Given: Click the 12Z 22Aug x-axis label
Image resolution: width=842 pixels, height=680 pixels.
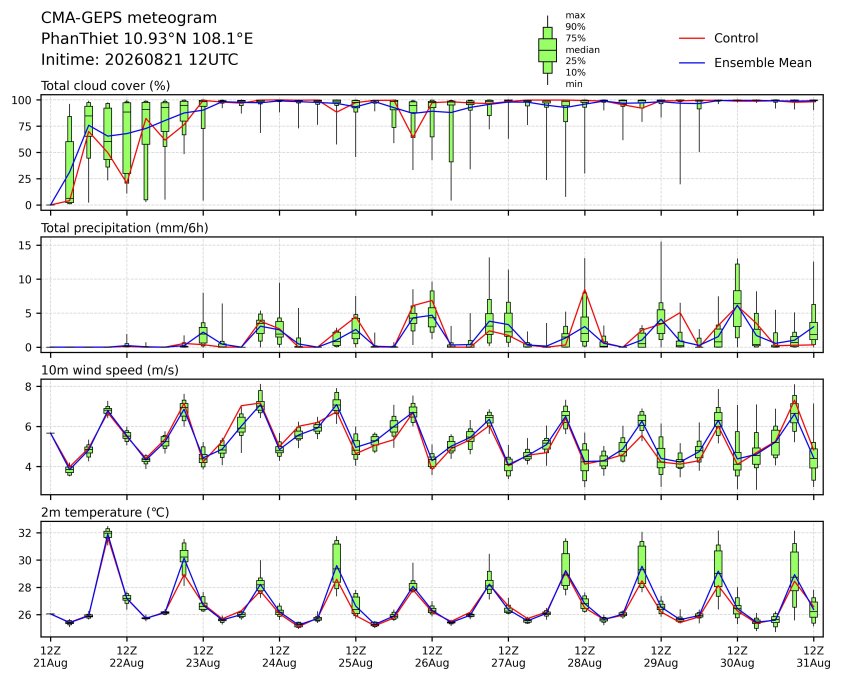Looking at the screenshot, I should click(x=127, y=657).
